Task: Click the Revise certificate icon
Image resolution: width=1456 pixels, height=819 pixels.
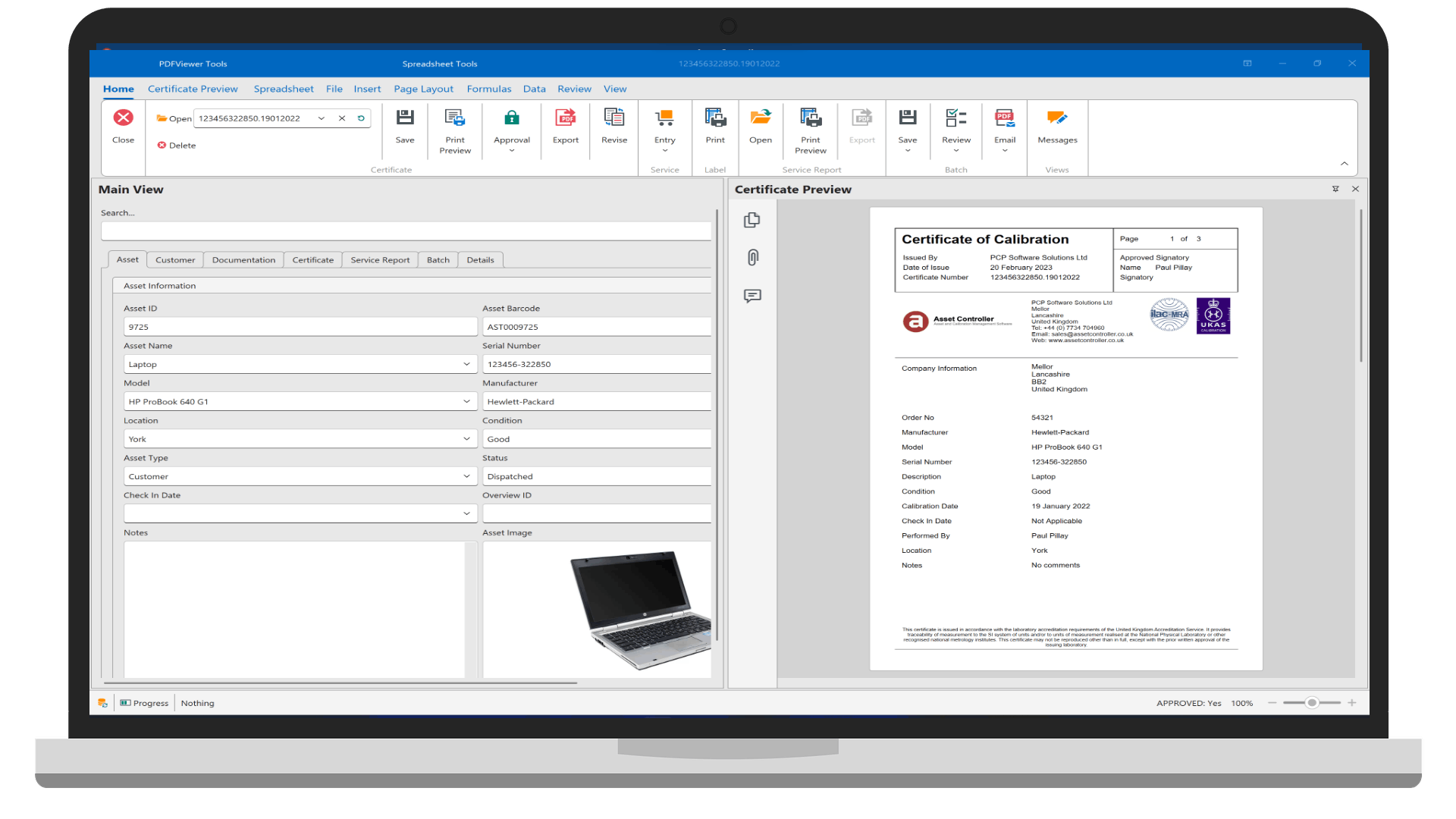Action: (x=613, y=118)
